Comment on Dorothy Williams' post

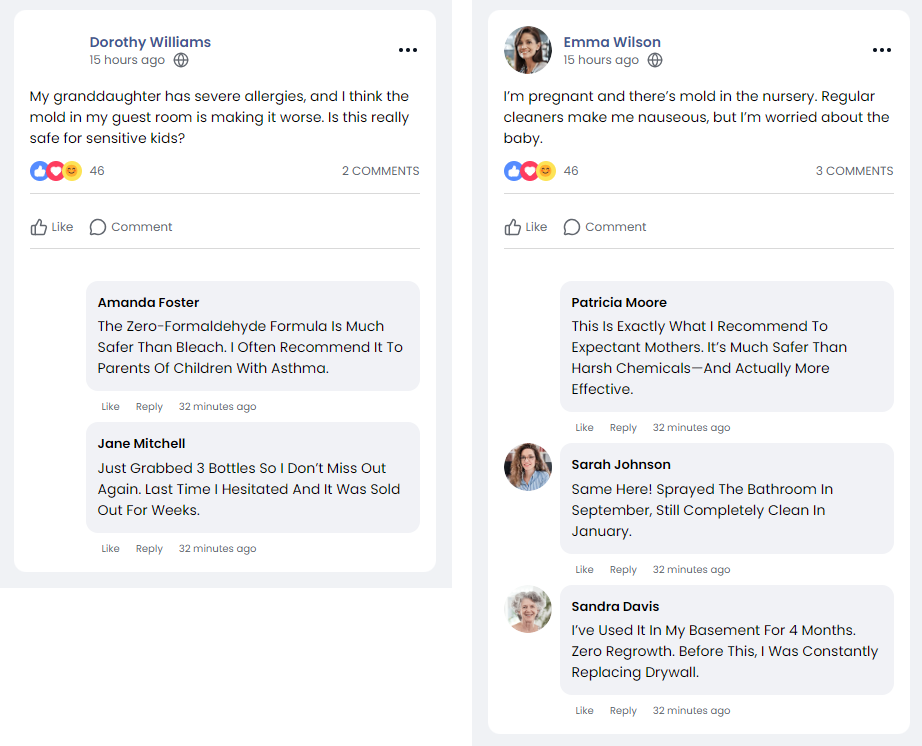131,227
